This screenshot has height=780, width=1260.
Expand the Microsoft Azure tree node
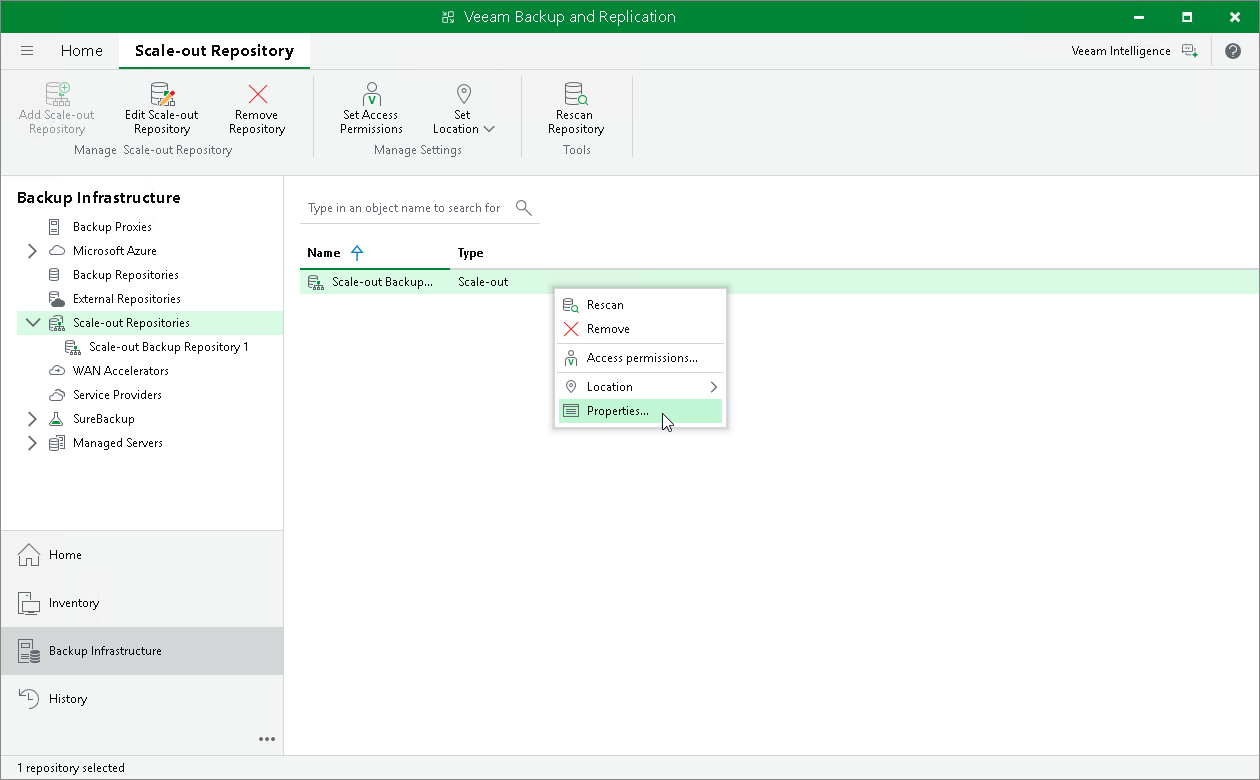click(32, 251)
